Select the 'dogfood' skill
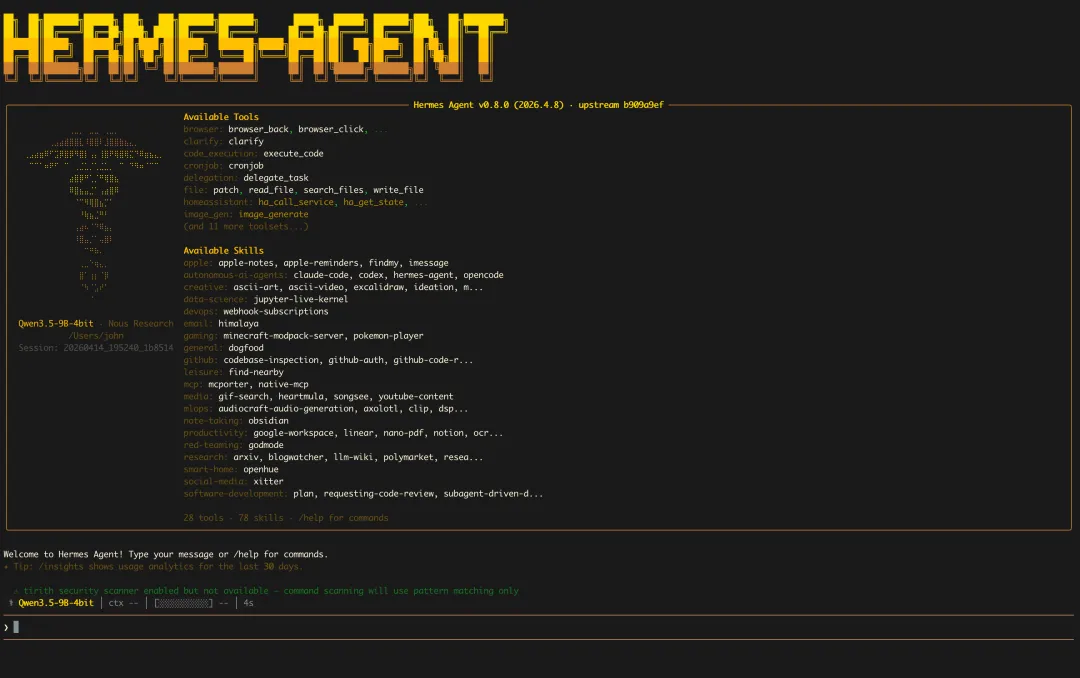 tap(246, 348)
